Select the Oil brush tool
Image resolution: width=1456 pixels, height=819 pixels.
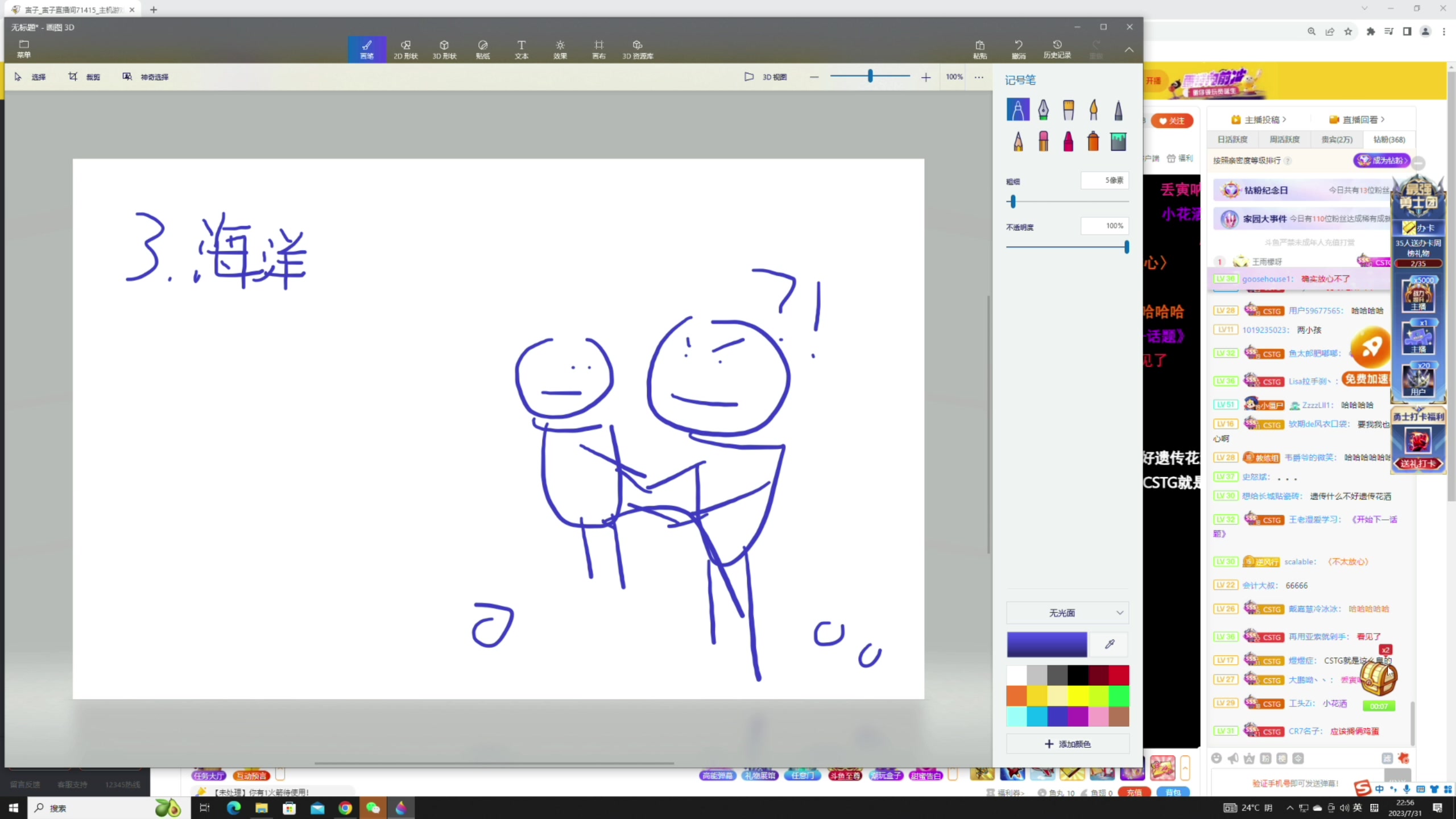click(x=1068, y=109)
